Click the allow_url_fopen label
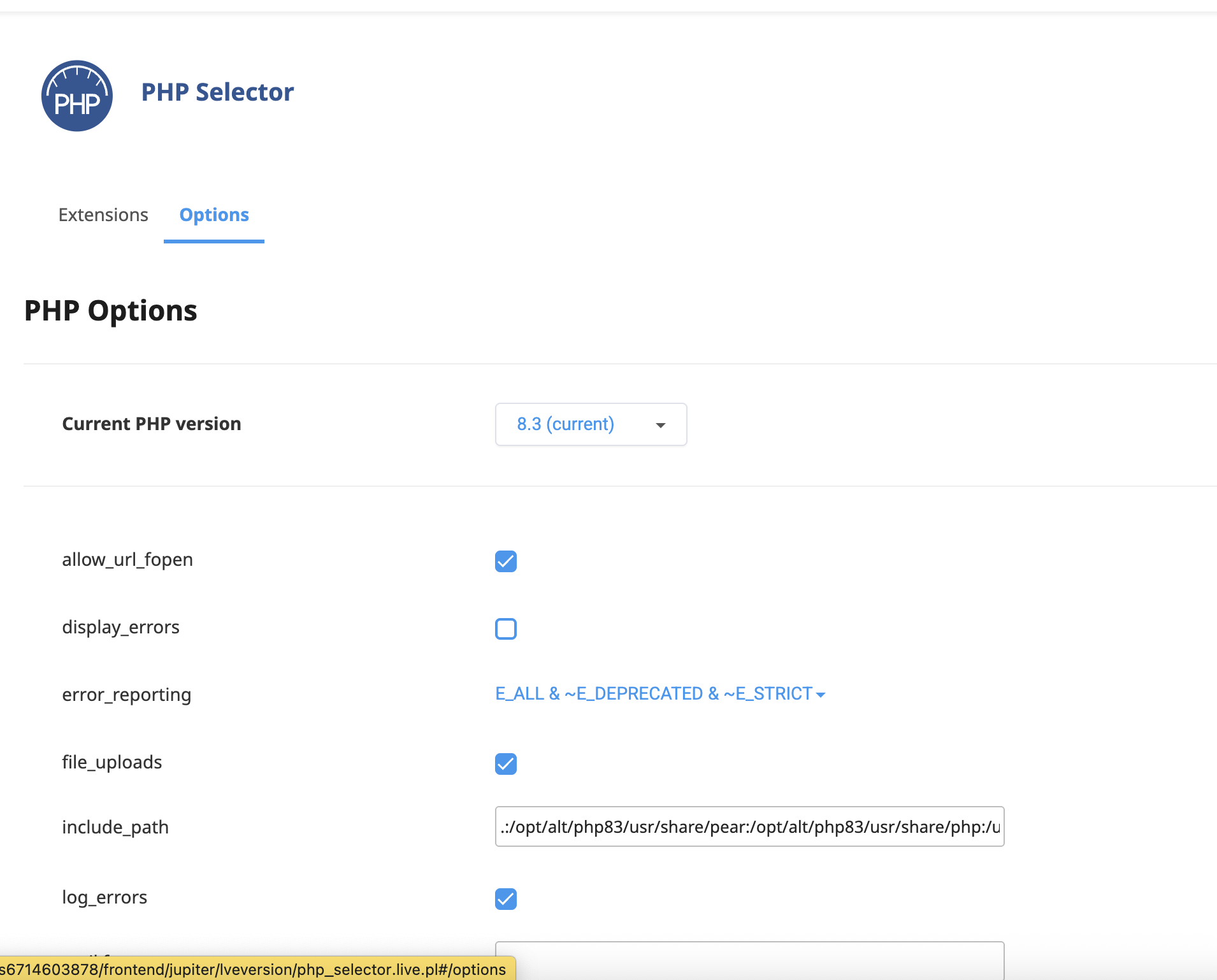This screenshot has height=980, width=1217. point(127,560)
